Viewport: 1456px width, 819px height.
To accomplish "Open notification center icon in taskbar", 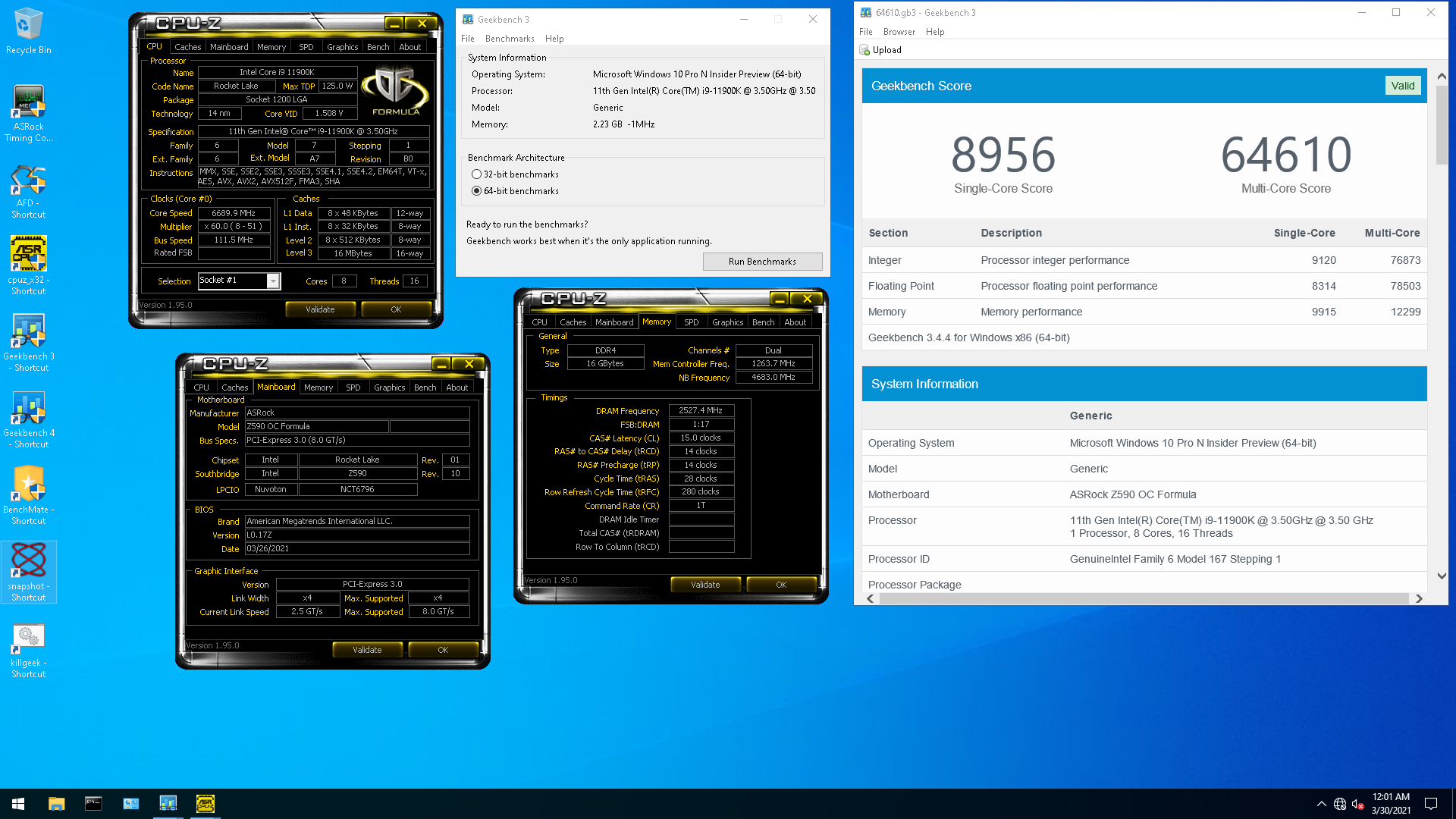I will tap(1431, 804).
